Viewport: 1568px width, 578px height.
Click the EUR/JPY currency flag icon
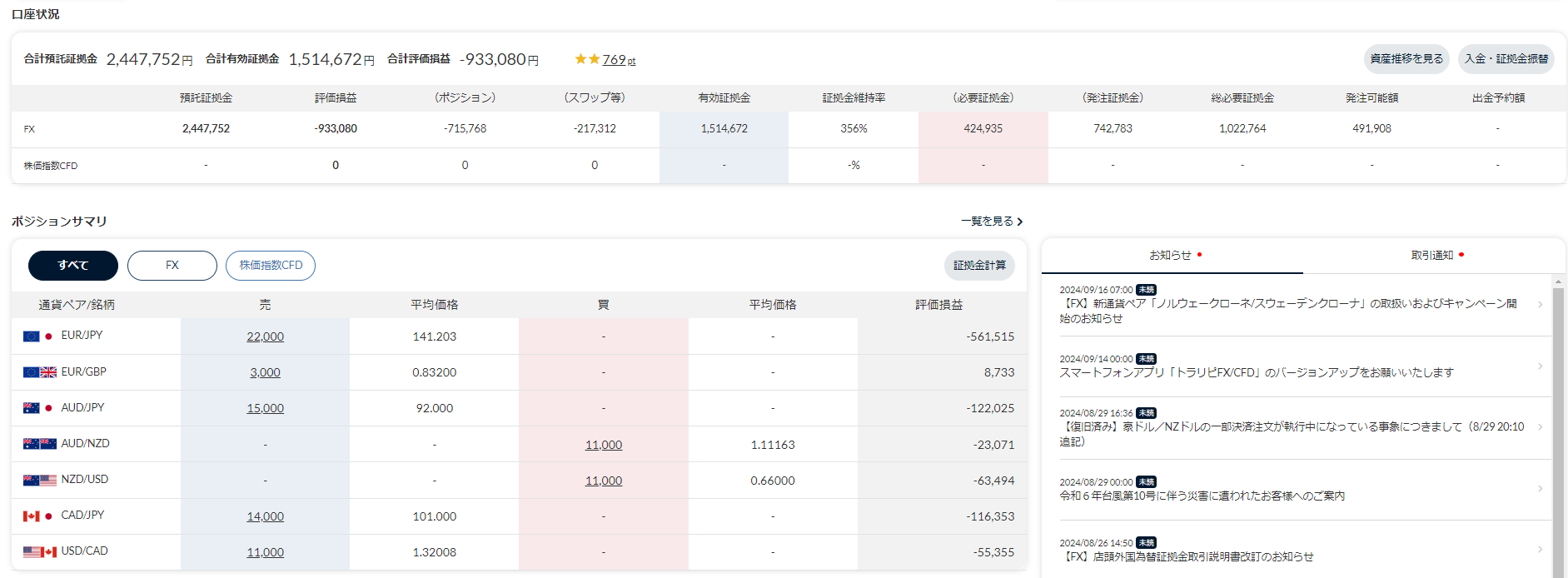point(39,336)
